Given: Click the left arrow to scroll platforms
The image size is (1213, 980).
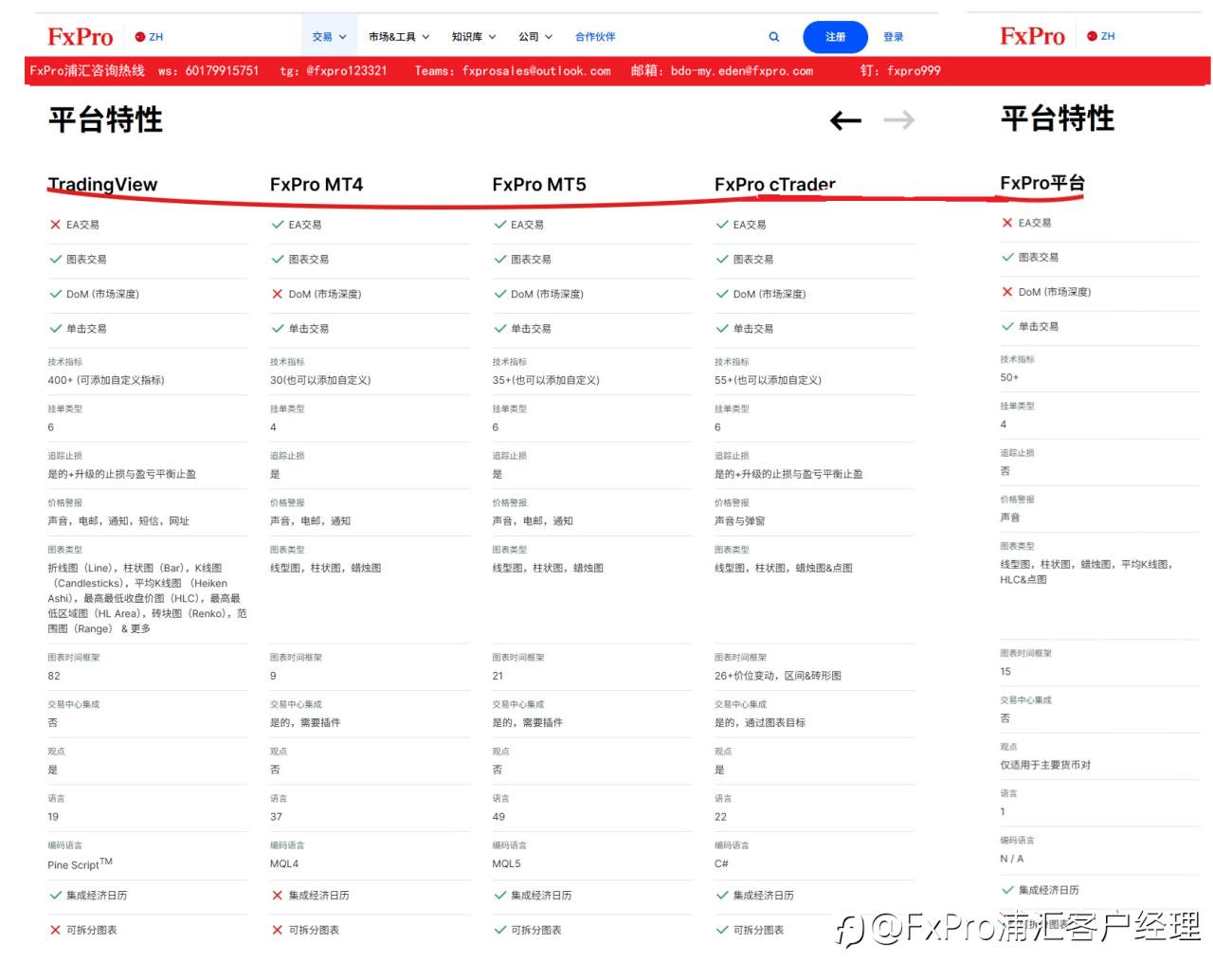Looking at the screenshot, I should (844, 120).
